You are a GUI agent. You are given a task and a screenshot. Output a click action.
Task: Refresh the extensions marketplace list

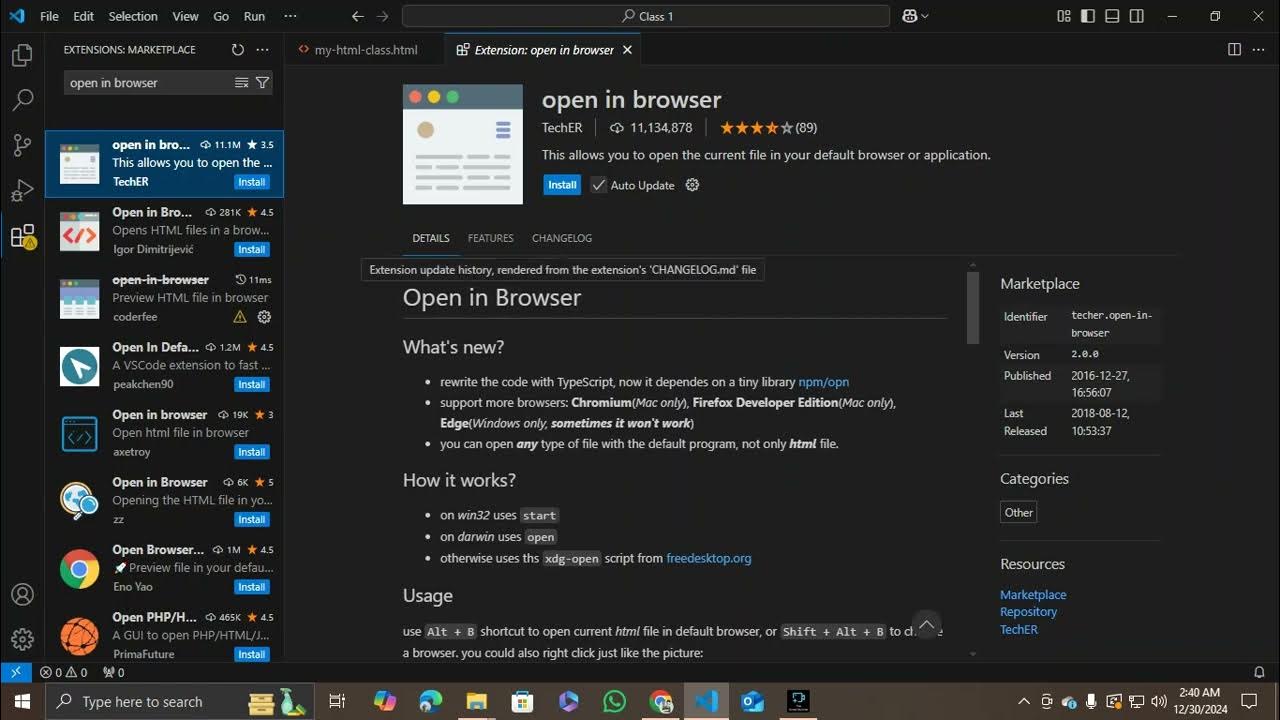click(237, 49)
